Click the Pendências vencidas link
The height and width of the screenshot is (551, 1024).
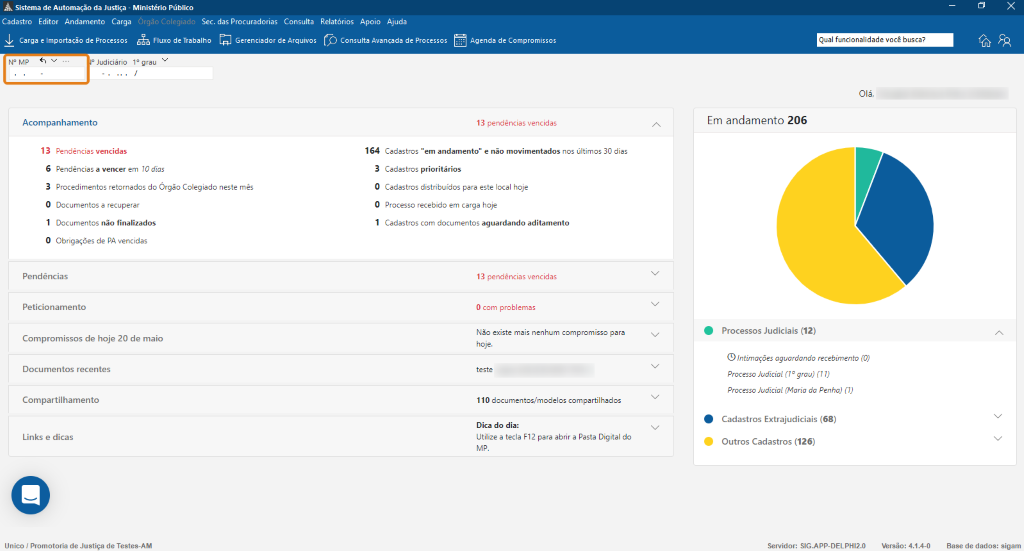(91, 151)
